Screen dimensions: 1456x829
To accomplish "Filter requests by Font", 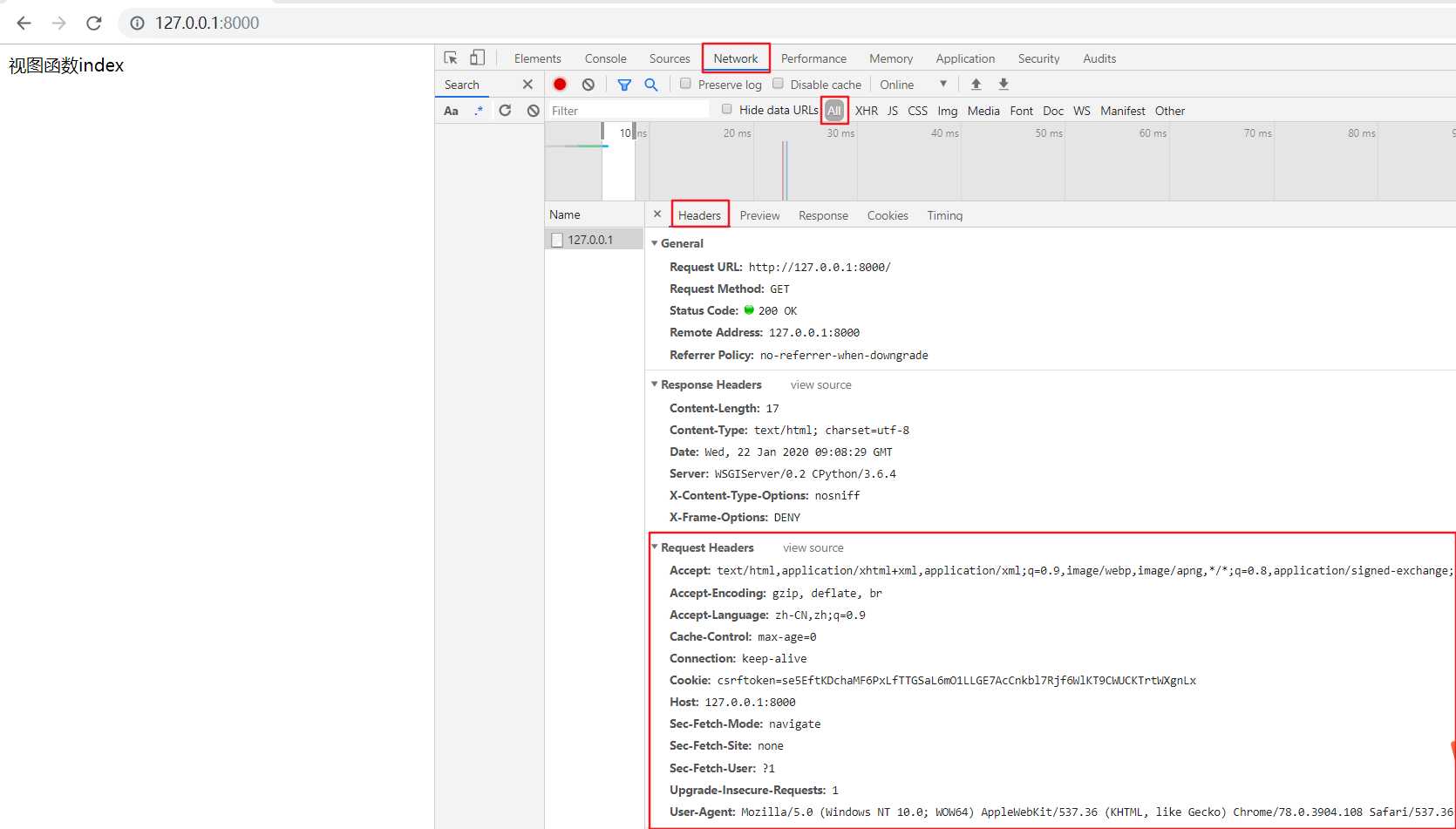I will tap(1022, 111).
